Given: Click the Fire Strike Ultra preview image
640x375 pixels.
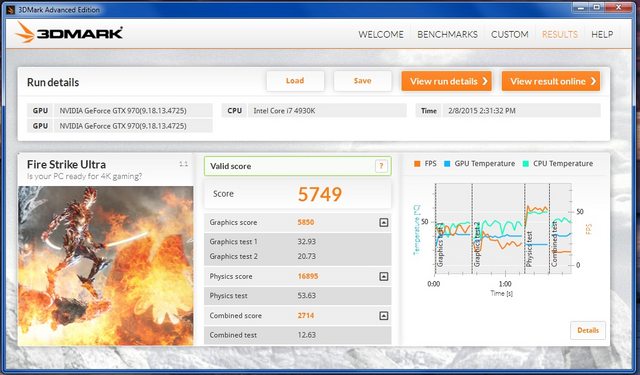Looking at the screenshot, I should pyautogui.click(x=105, y=266).
